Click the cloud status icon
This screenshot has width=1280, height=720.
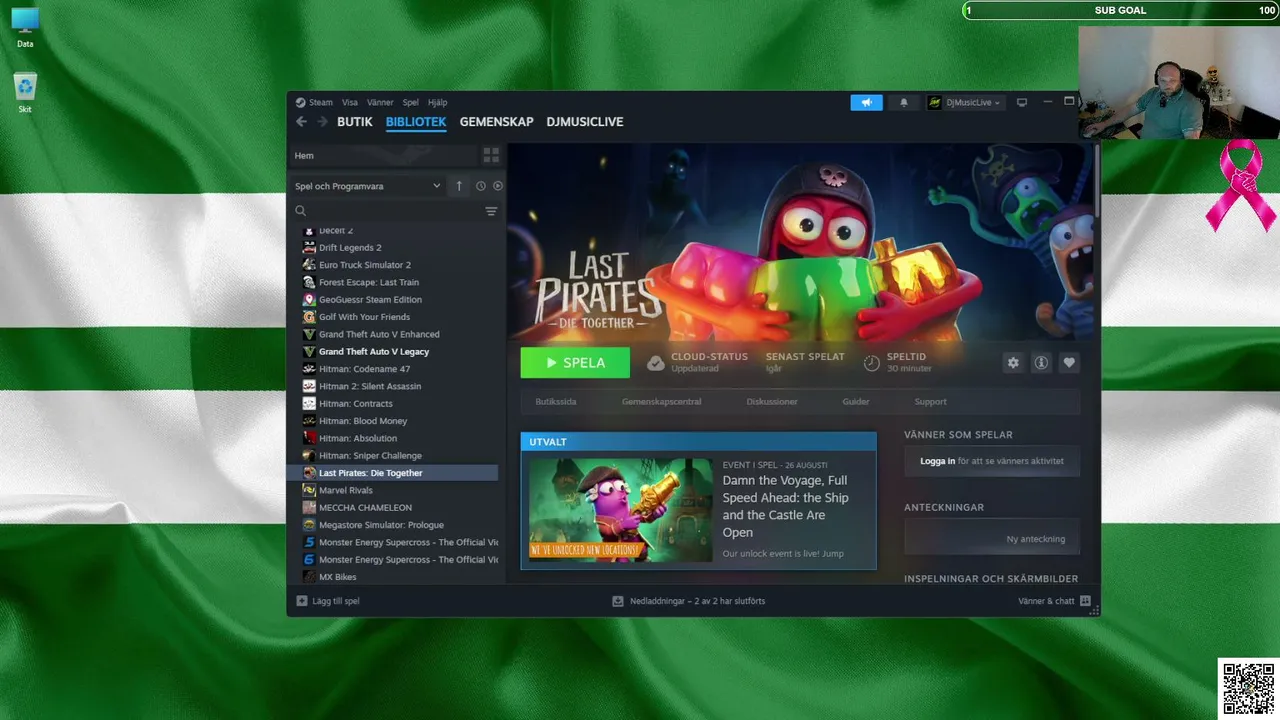[655, 363]
